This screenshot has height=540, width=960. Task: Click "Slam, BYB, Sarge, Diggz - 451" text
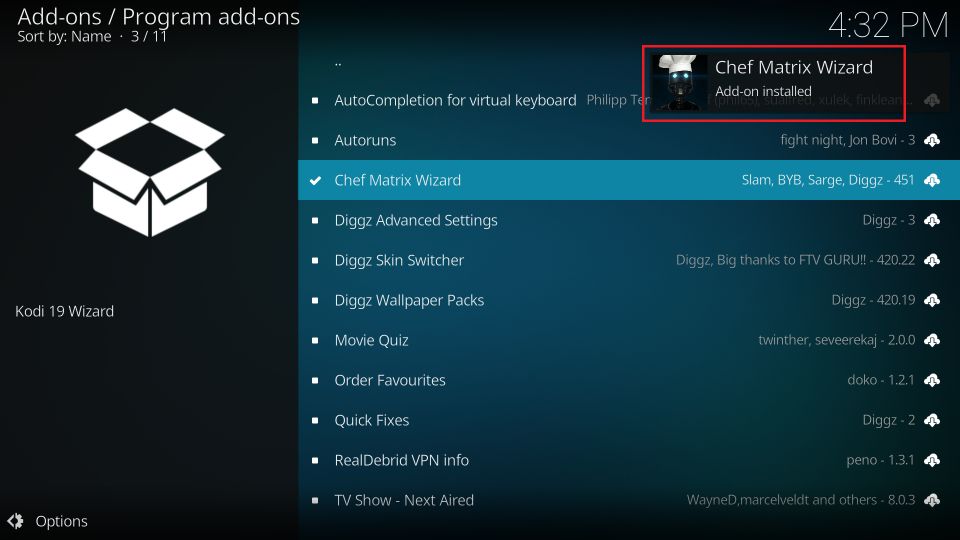(x=828, y=180)
